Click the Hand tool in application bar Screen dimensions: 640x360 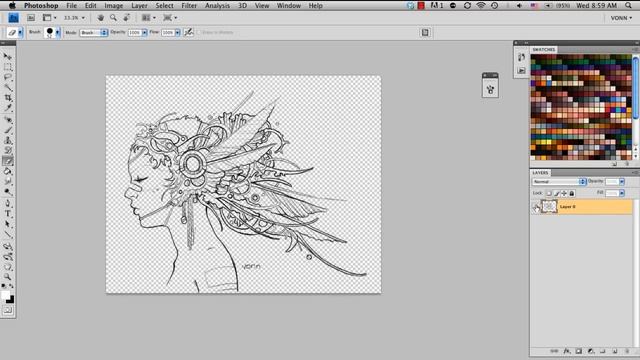[100, 18]
